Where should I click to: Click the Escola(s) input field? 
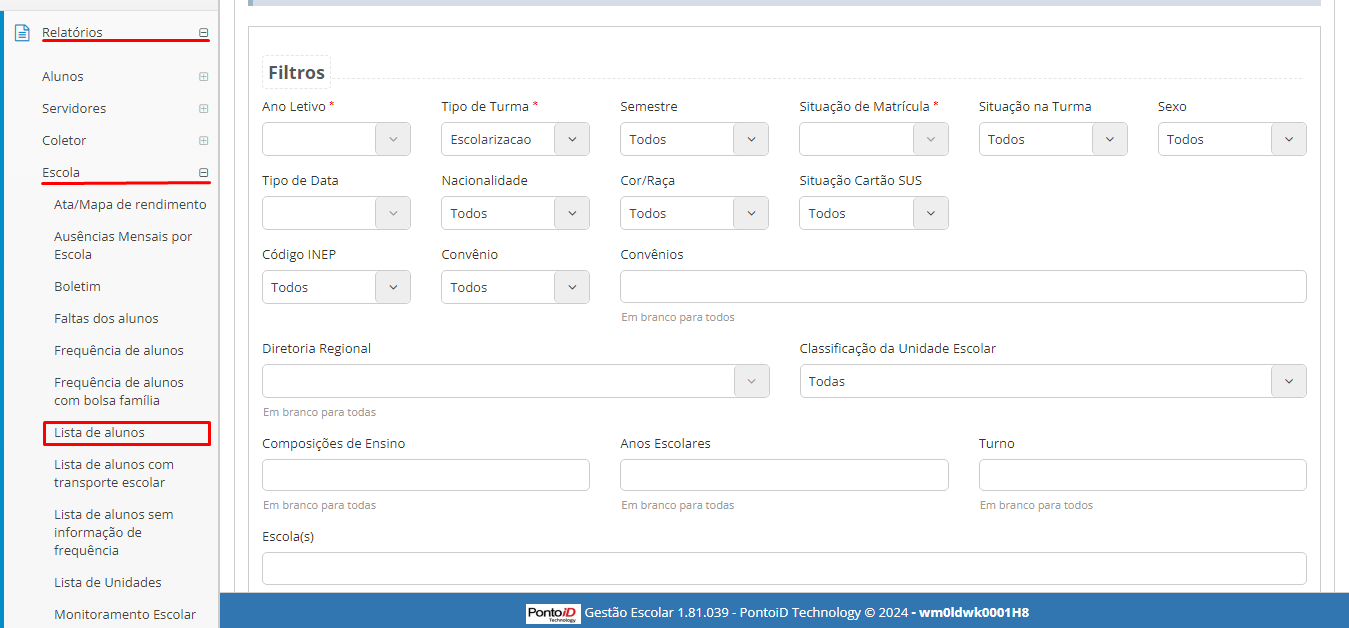(x=784, y=568)
